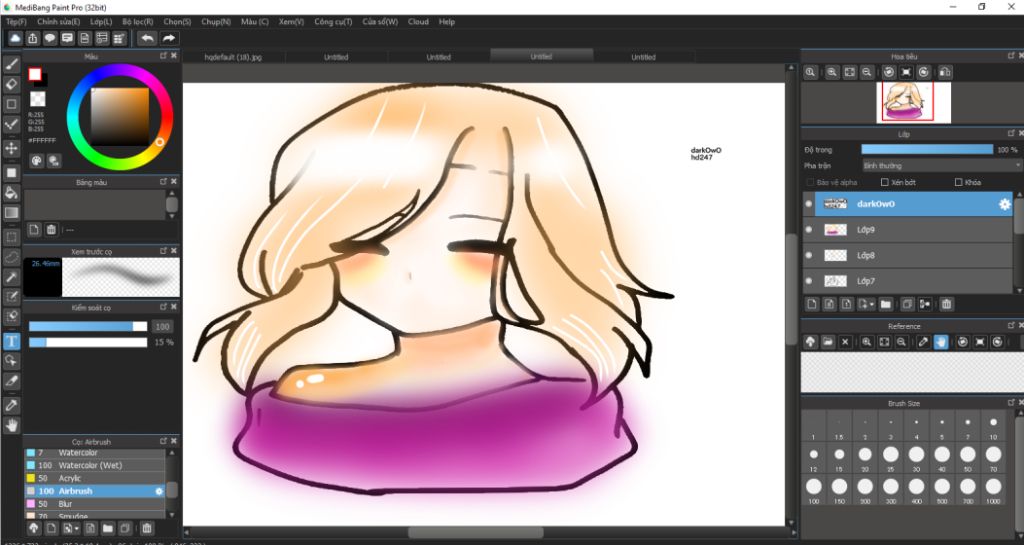Click inside the color picker square

coord(120,116)
